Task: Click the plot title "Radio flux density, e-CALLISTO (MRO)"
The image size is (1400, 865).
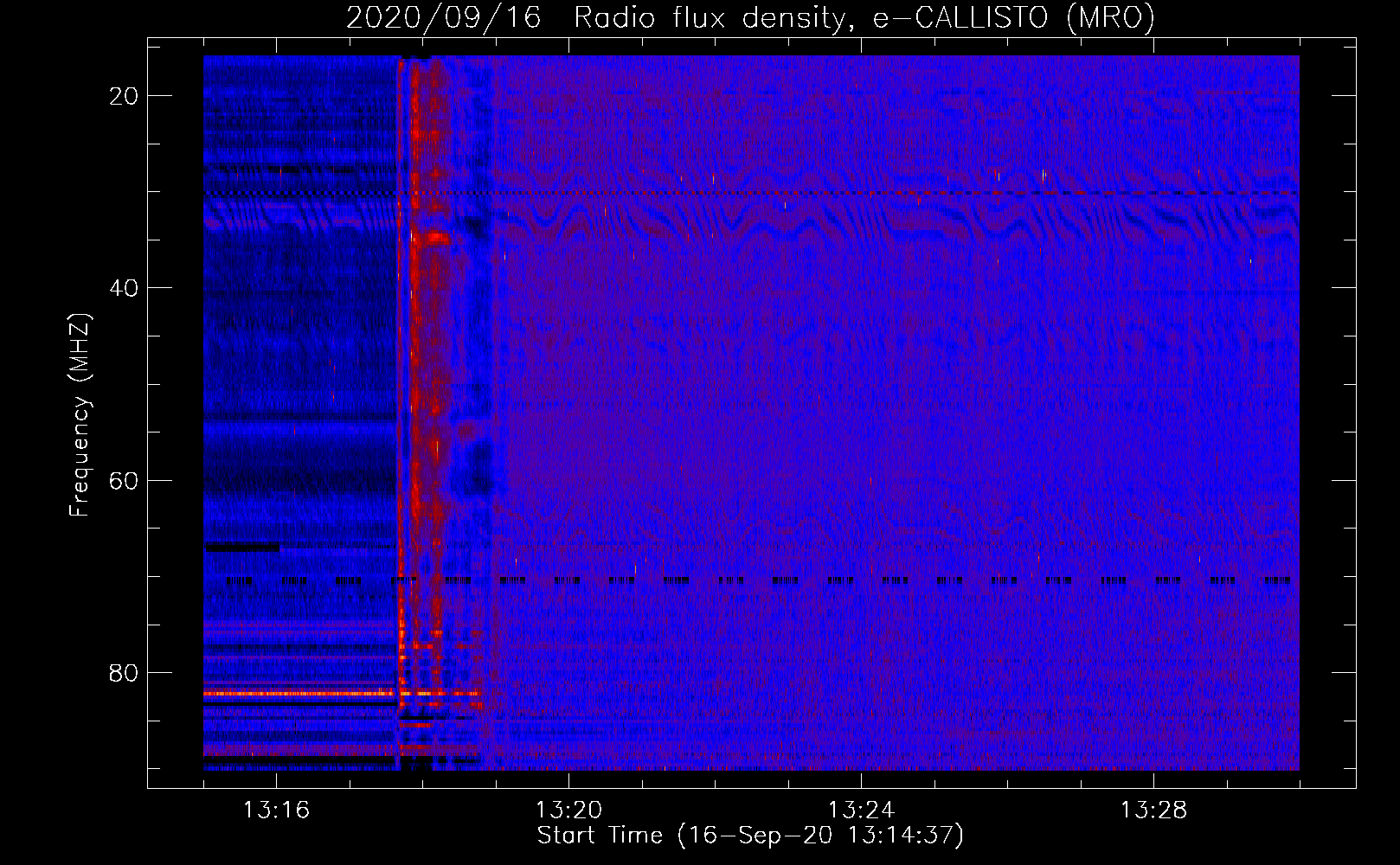Action: [864, 17]
